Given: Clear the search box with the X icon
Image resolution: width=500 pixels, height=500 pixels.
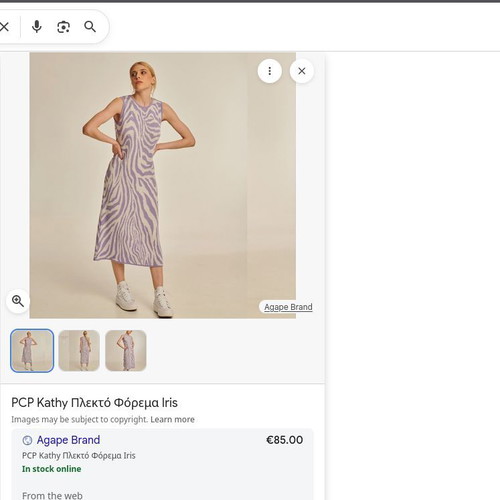Looking at the screenshot, I should (x=4, y=27).
